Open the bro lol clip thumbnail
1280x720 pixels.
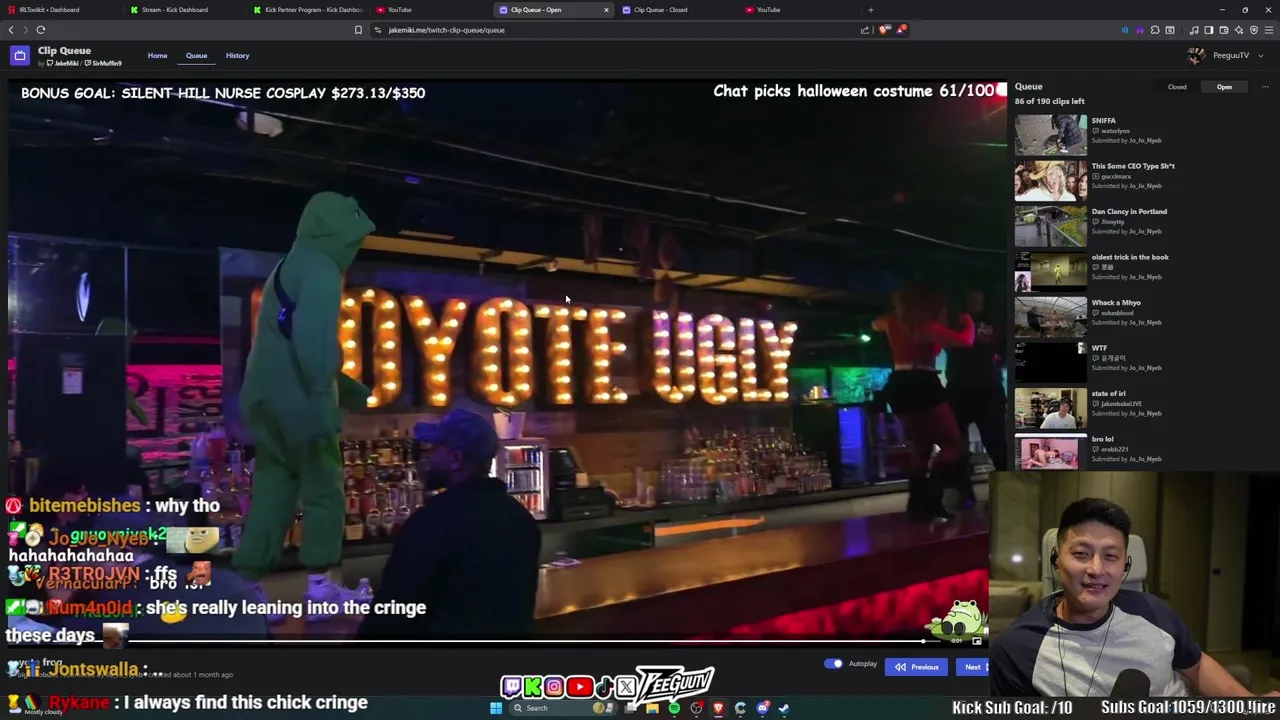coord(1050,452)
